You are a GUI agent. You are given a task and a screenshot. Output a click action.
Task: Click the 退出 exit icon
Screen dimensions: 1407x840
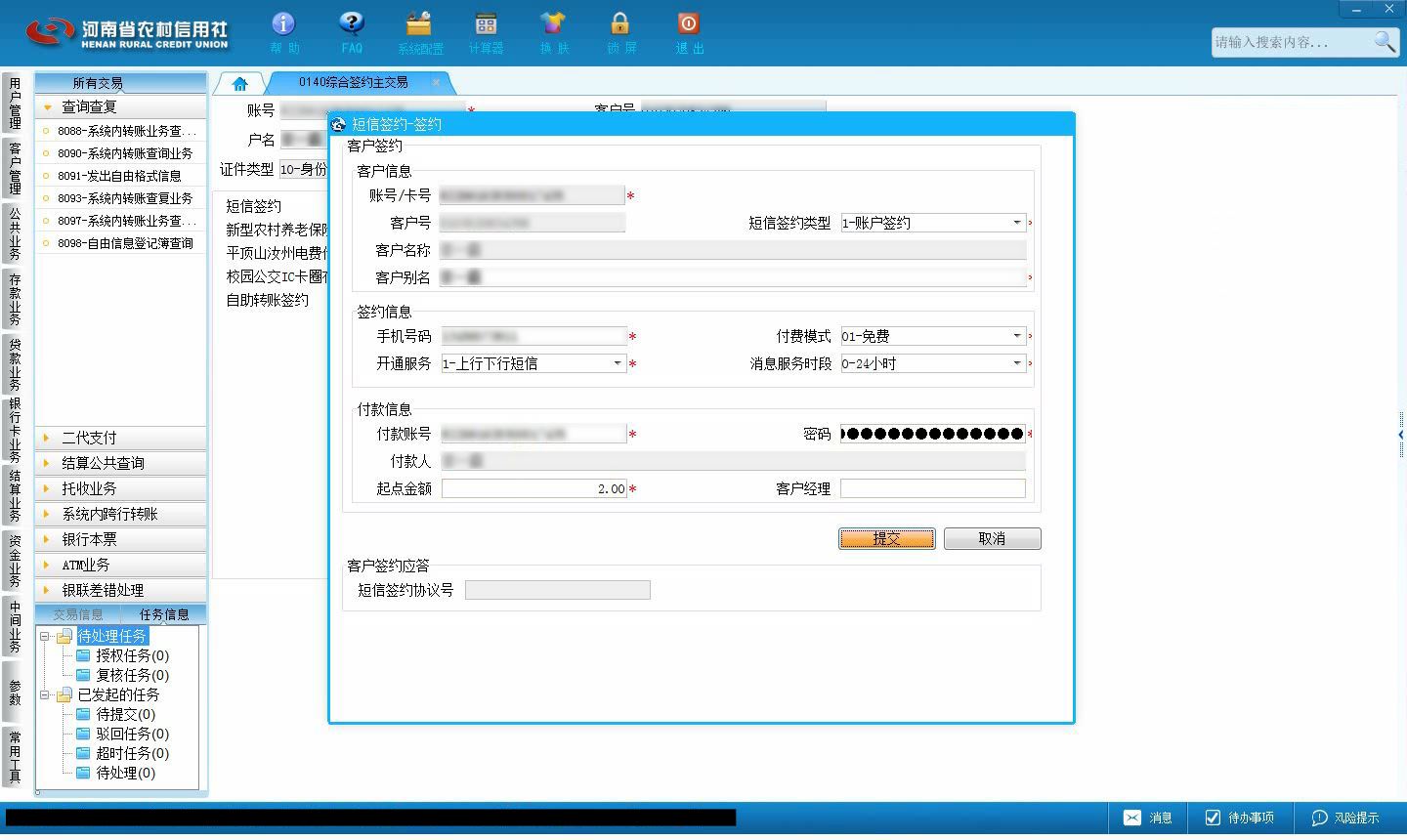point(689,32)
